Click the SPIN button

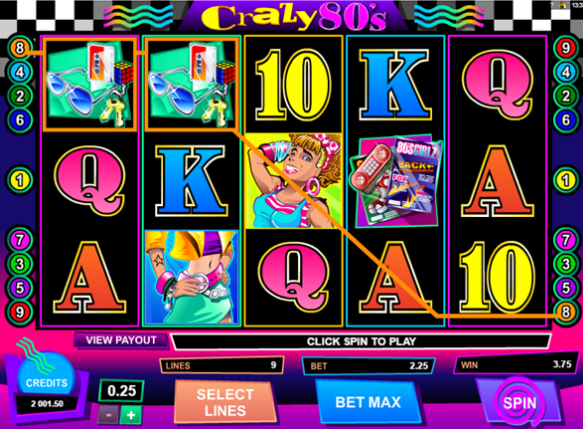(x=519, y=403)
